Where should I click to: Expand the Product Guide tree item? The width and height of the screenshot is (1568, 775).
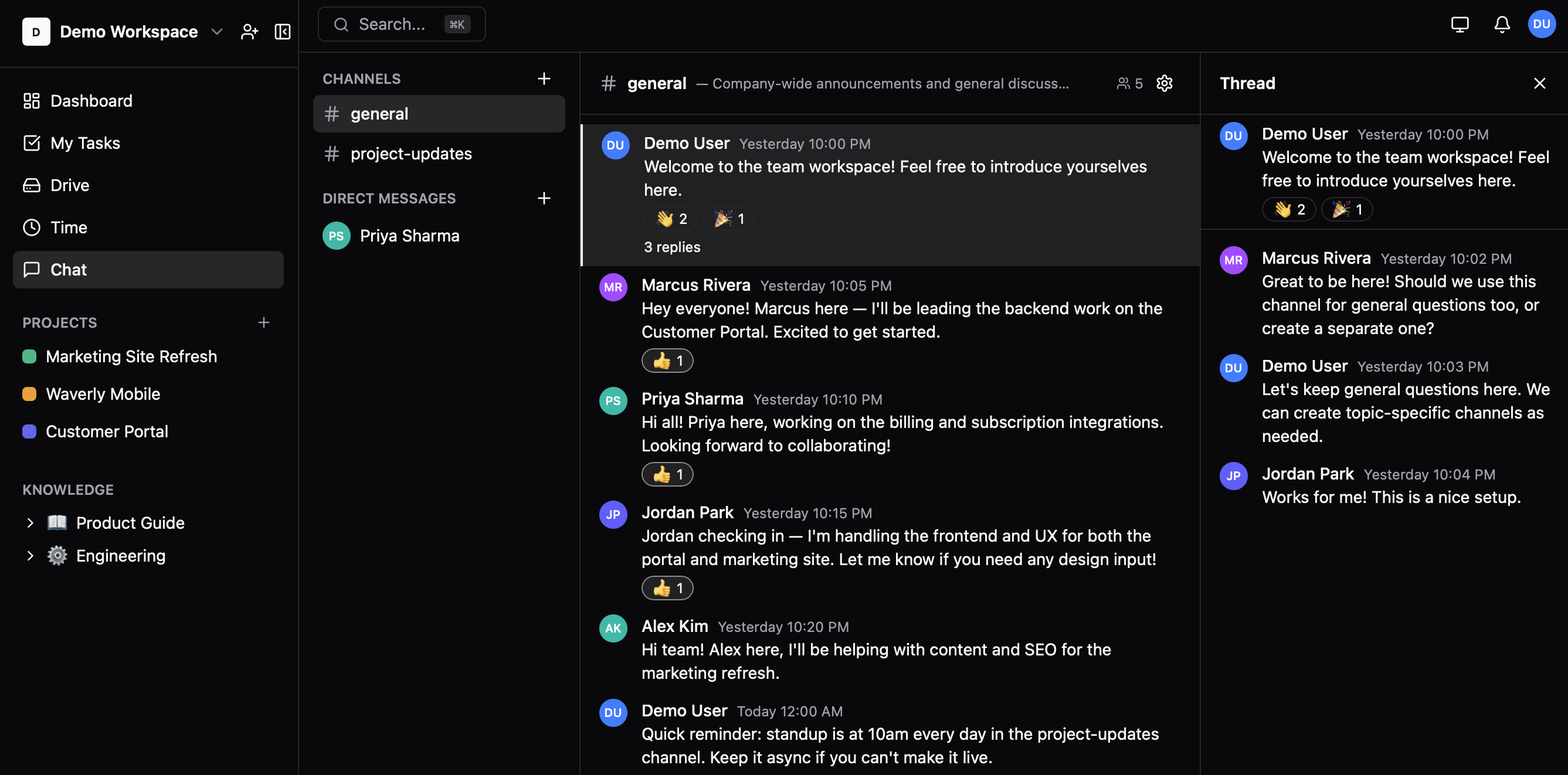pos(30,522)
